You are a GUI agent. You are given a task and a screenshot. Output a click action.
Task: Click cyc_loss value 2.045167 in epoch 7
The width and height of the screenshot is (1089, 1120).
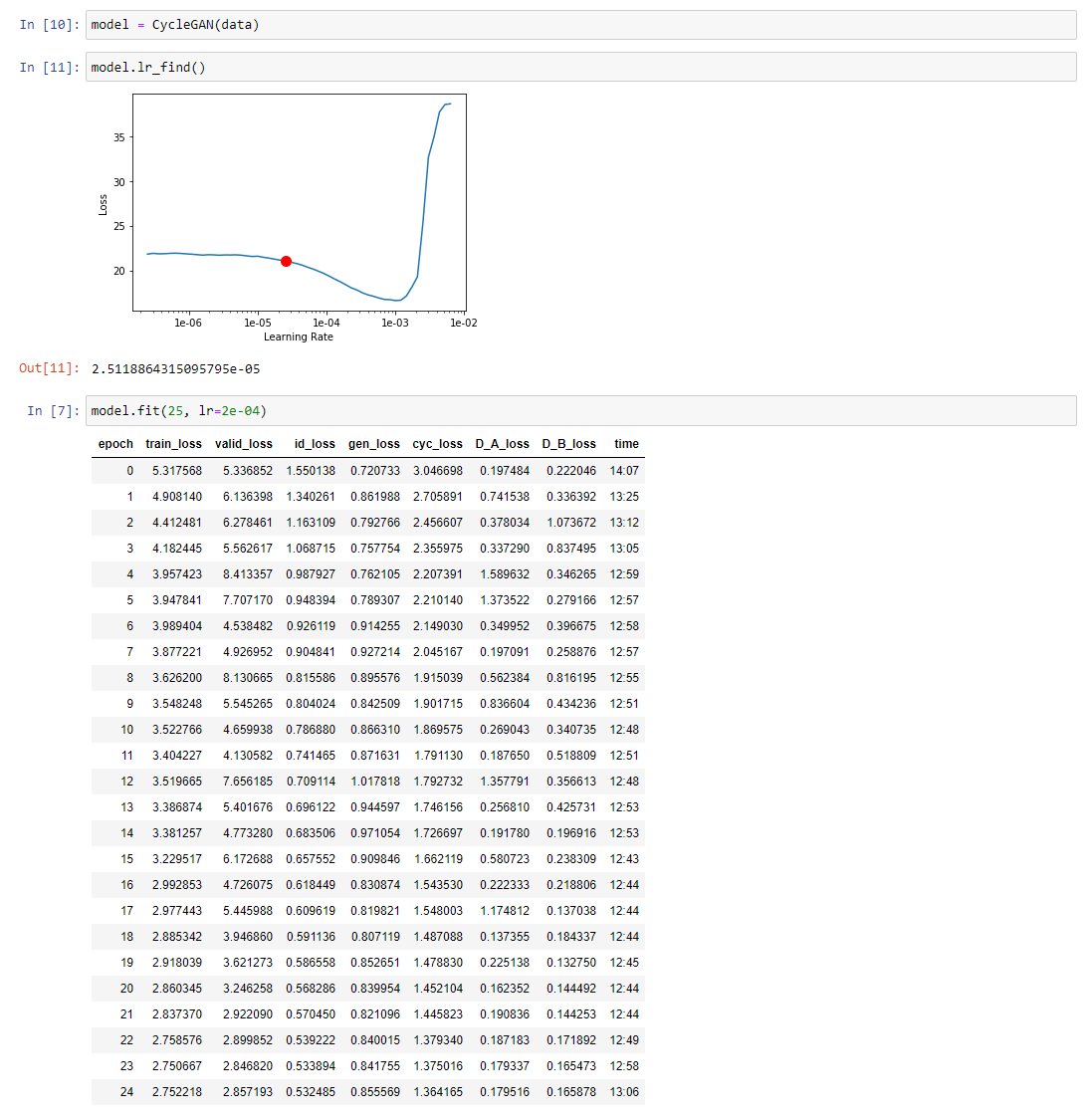[x=438, y=651]
